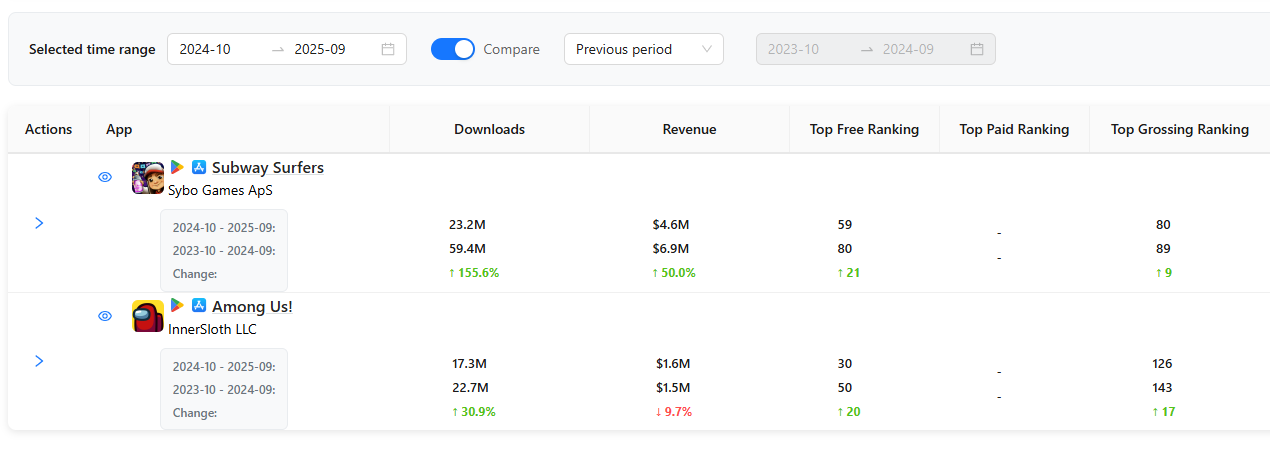This screenshot has height=449, width=1270.
Task: Click Google Play icon beside Subway Surfers
Action: tap(177, 167)
